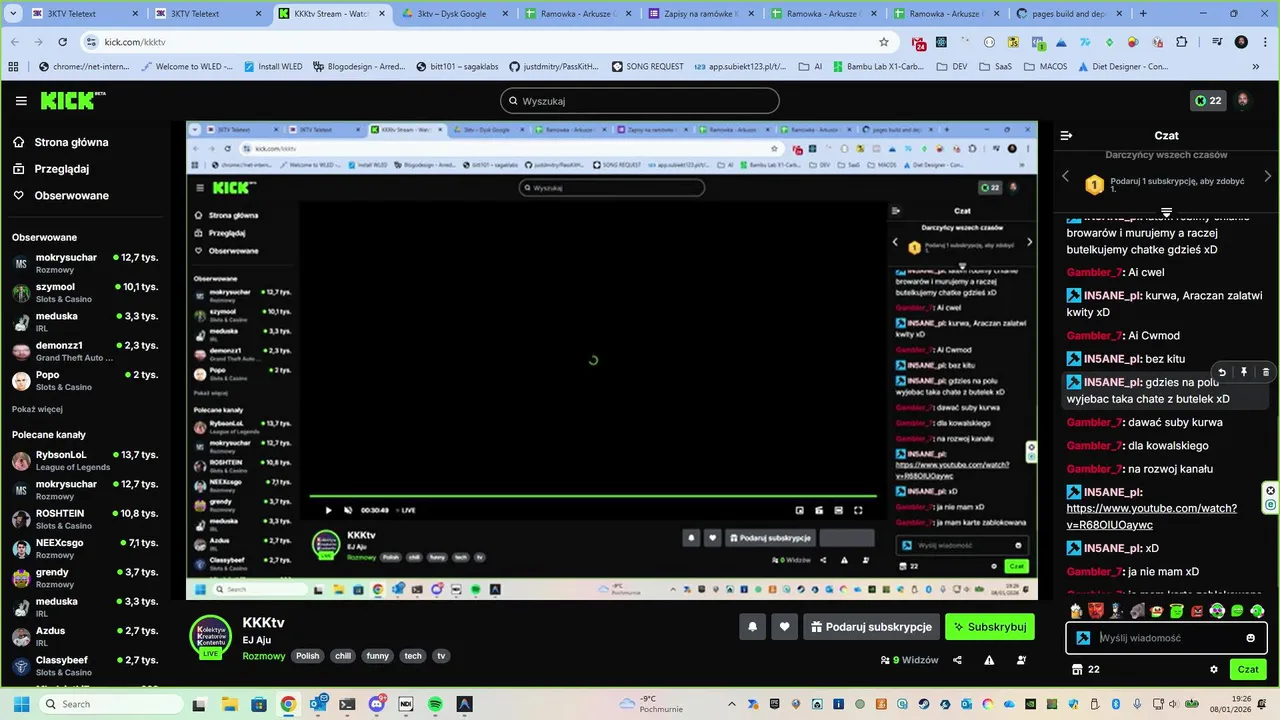This screenshot has height=720, width=1280.
Task: Go to Strona główna
Action: point(61,142)
